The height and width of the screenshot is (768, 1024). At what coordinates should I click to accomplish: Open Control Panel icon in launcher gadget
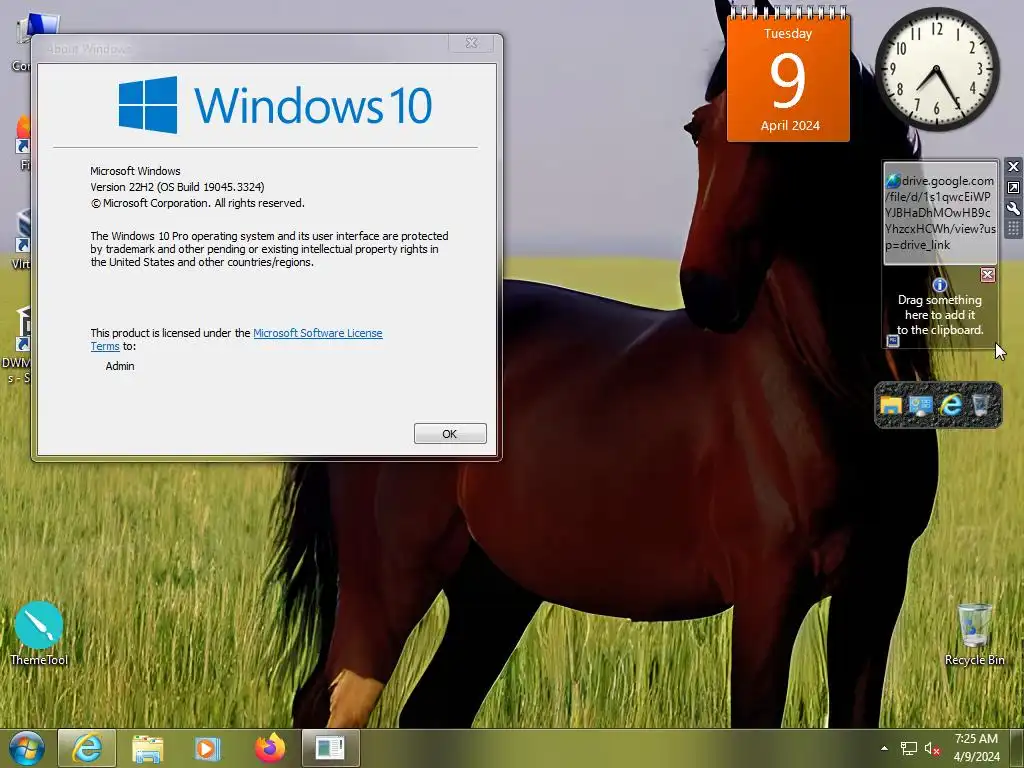coord(921,406)
